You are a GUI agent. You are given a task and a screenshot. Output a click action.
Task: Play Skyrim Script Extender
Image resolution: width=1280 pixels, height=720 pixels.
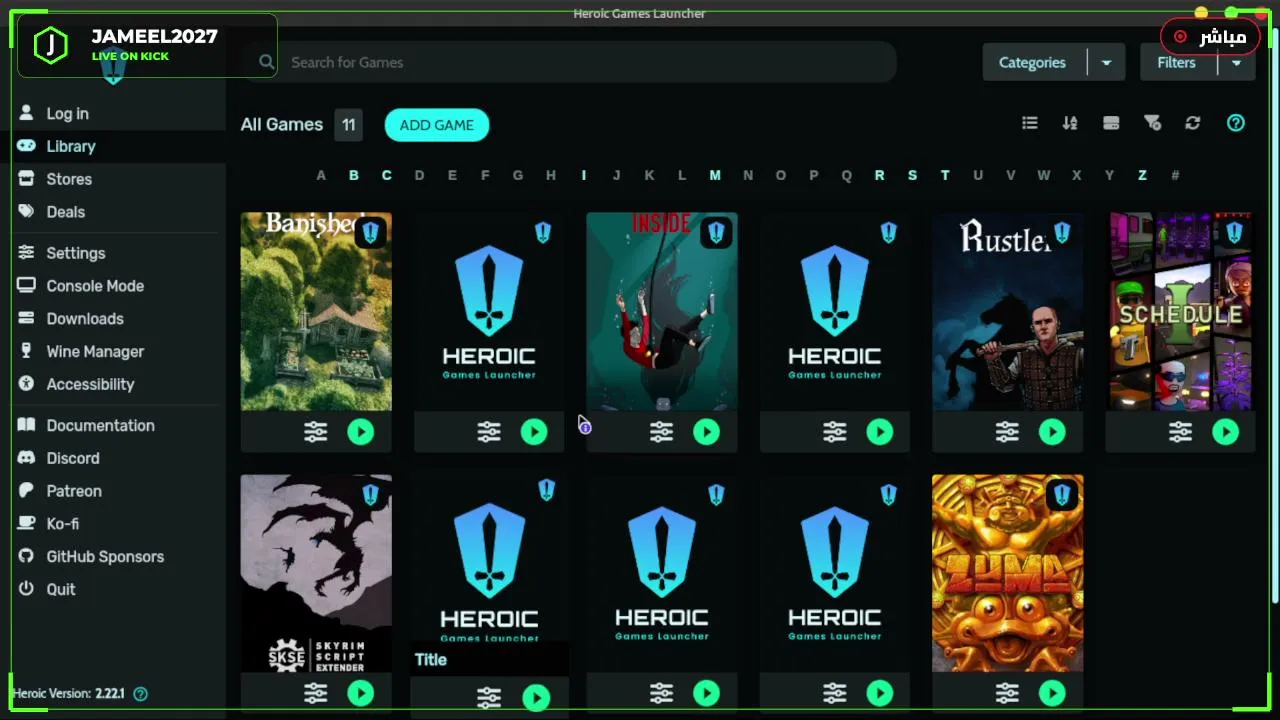(x=361, y=693)
